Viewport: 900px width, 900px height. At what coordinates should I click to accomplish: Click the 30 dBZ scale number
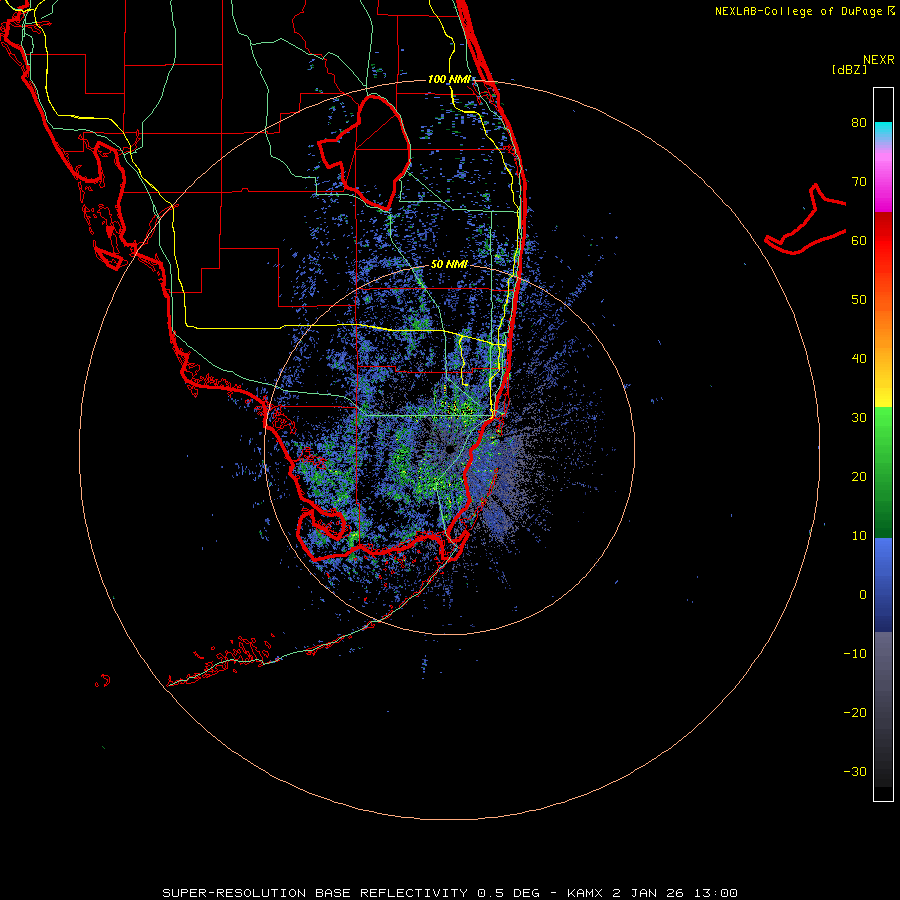coord(859,417)
